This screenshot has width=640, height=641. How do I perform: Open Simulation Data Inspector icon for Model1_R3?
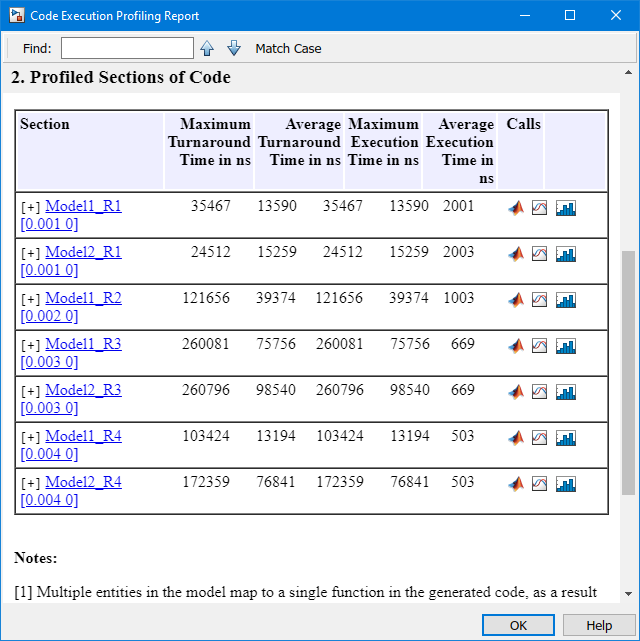pos(539,346)
